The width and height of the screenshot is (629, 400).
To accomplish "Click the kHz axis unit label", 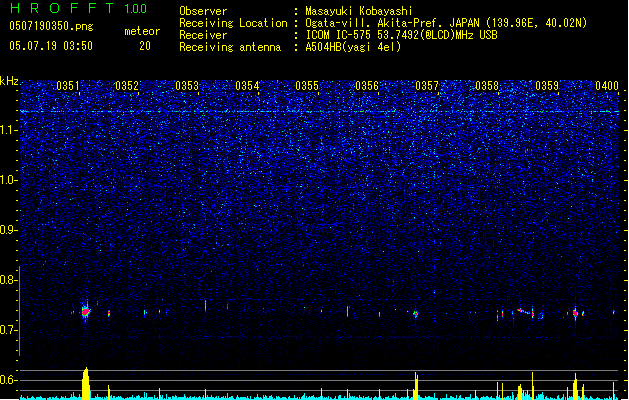I will [x=9, y=81].
